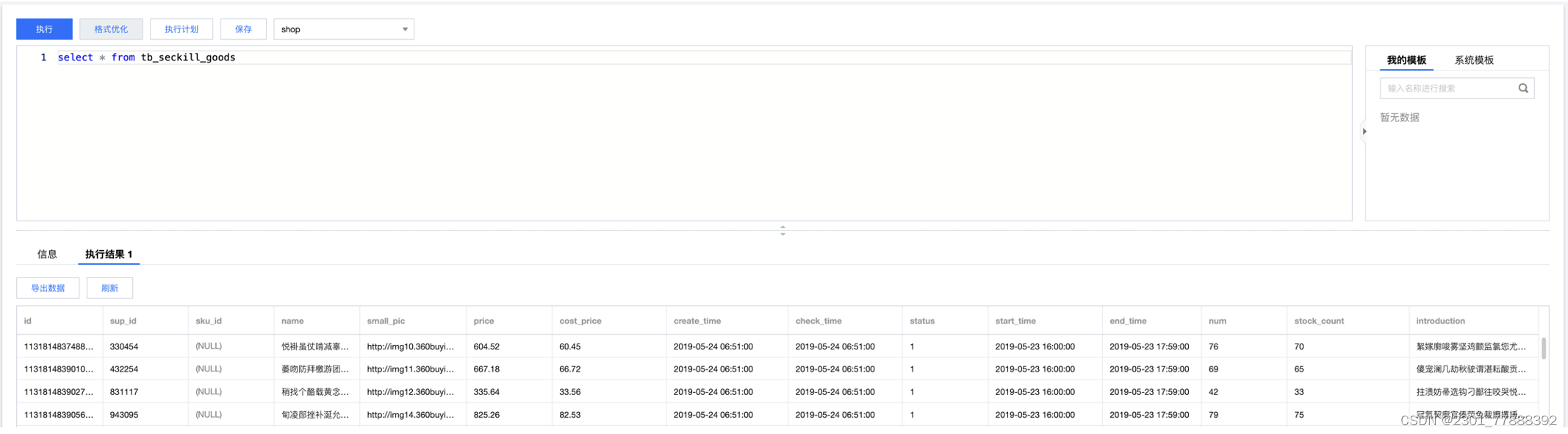Click id cell 1131814839027
Viewport: 1568px width, 434px height.
pos(60,392)
